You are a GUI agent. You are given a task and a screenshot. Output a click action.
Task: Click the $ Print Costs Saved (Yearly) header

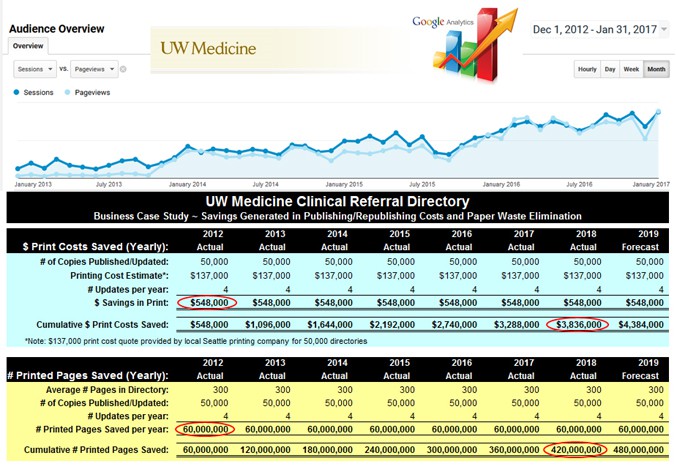coord(95,247)
